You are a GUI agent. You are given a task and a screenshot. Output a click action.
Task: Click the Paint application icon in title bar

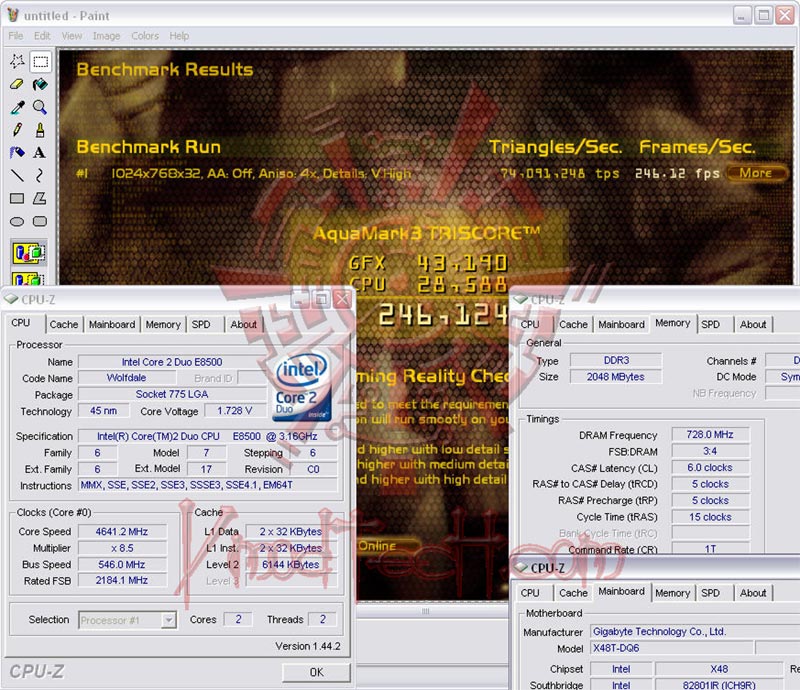13,15
